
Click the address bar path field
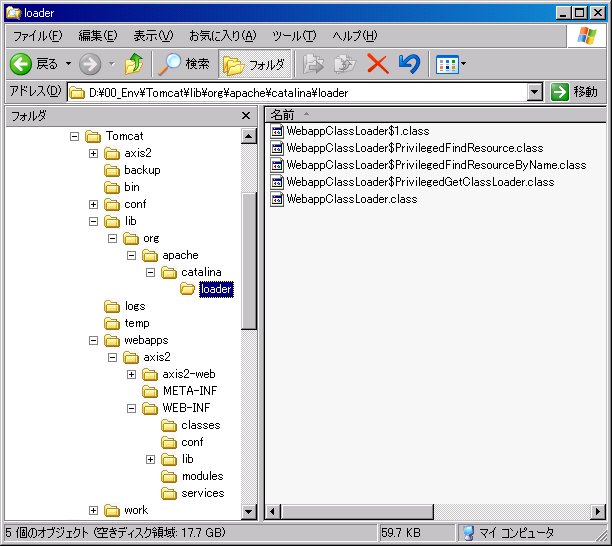[x=299, y=93]
